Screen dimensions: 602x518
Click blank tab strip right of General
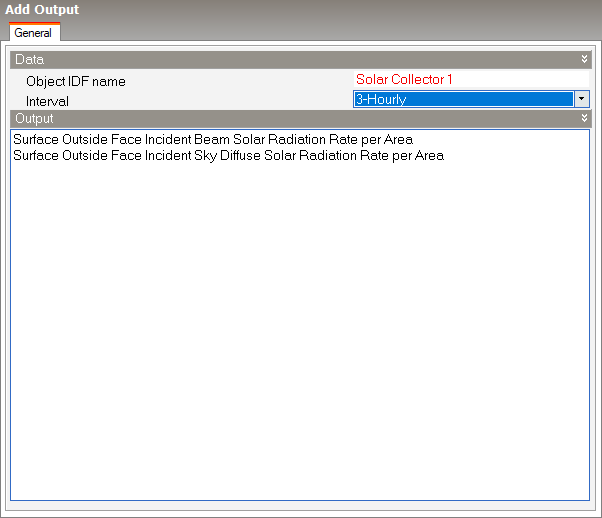coord(330,33)
